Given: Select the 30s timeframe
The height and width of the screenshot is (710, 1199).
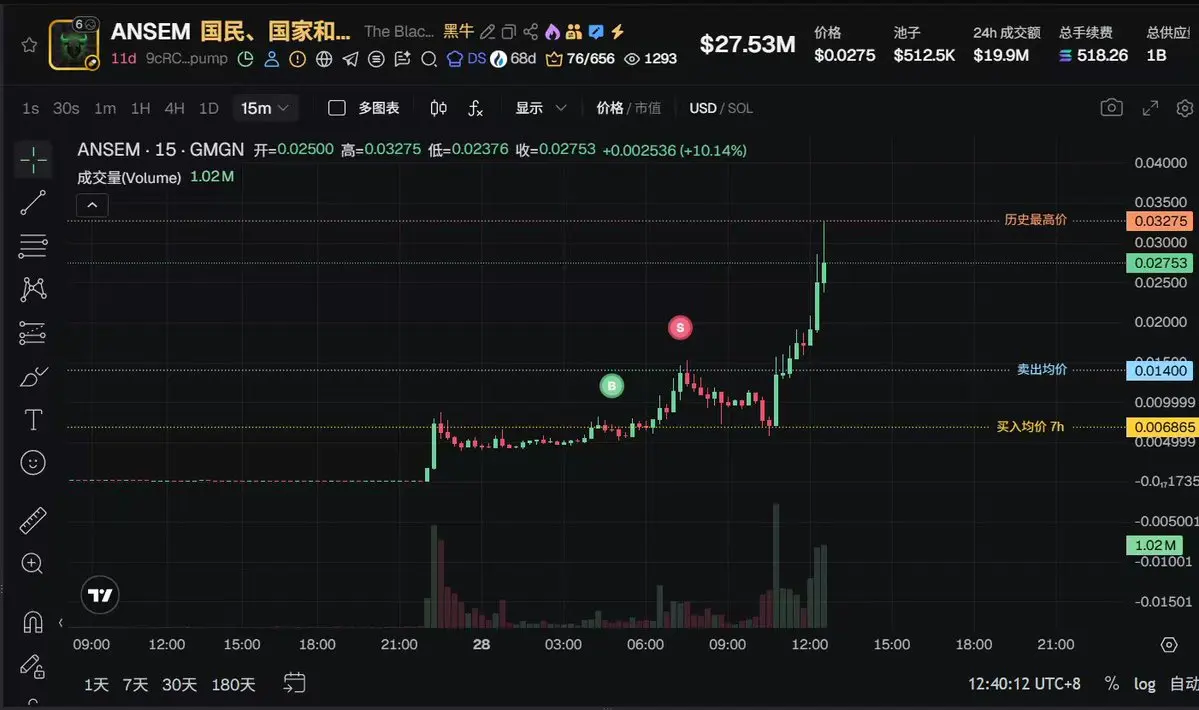Looking at the screenshot, I should tap(66, 109).
